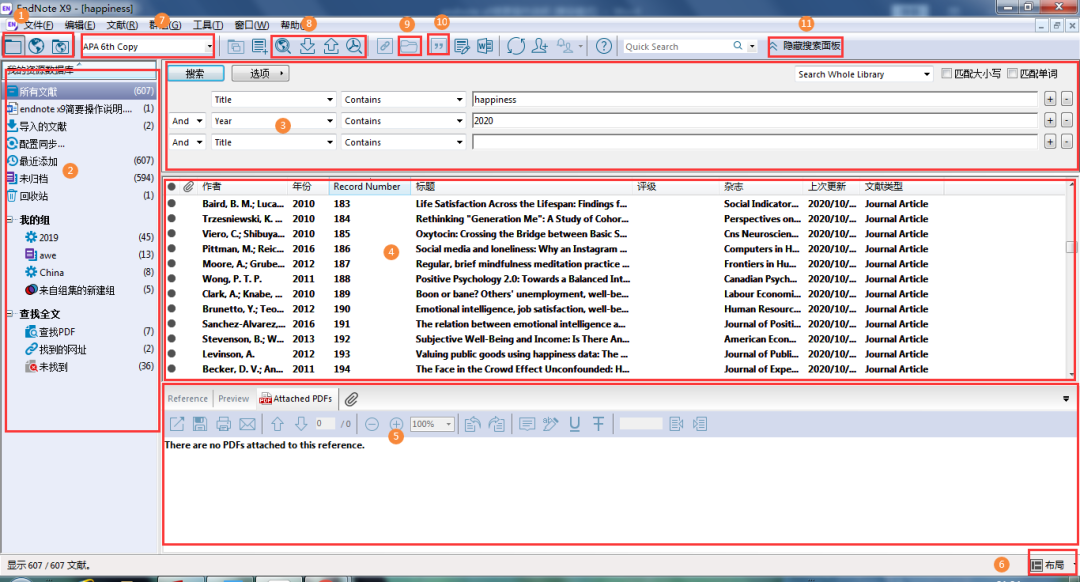Click the open PDF externally icon
This screenshot has height=582, width=1080.
[177, 424]
